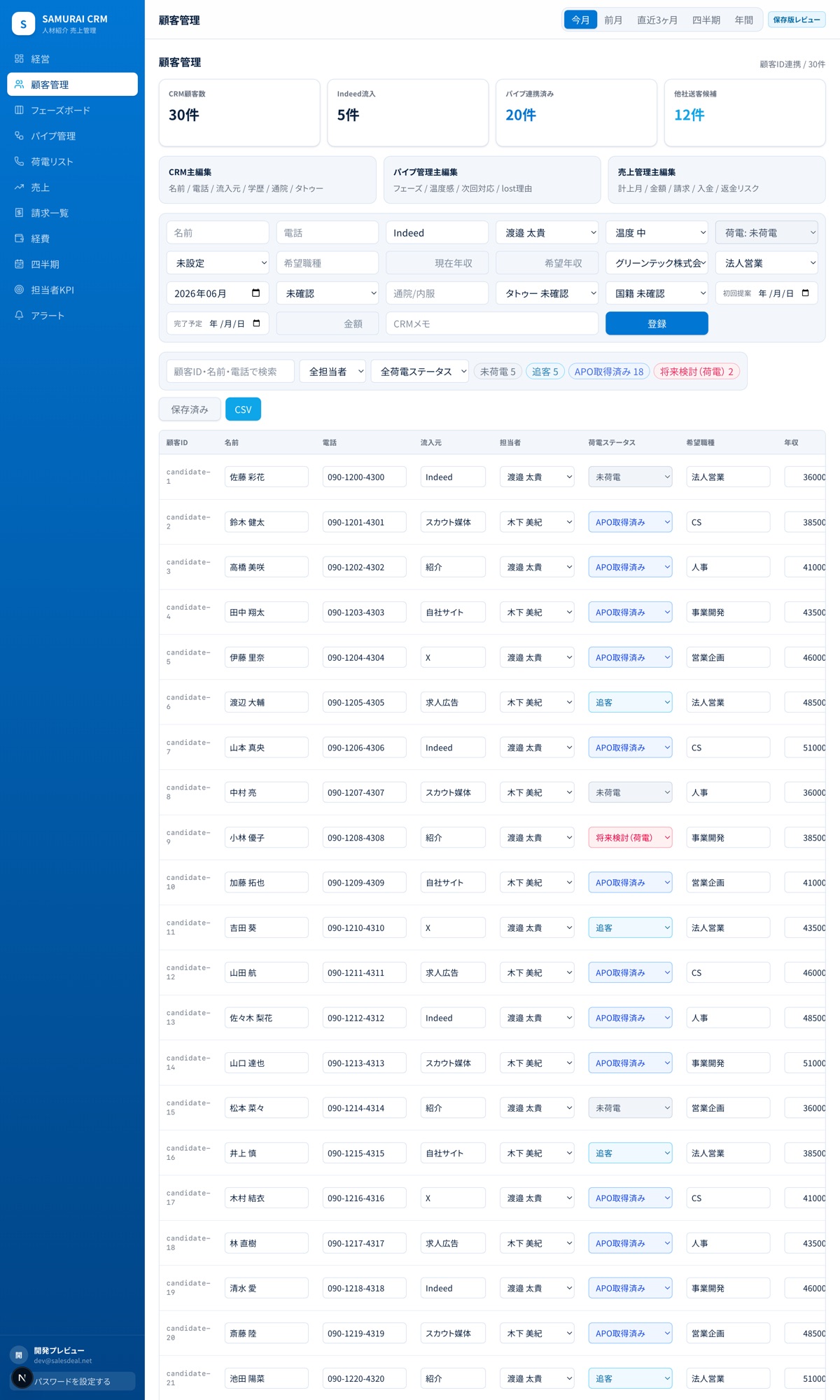
Task: Click the 希望職種 input in form
Action: tap(328, 263)
